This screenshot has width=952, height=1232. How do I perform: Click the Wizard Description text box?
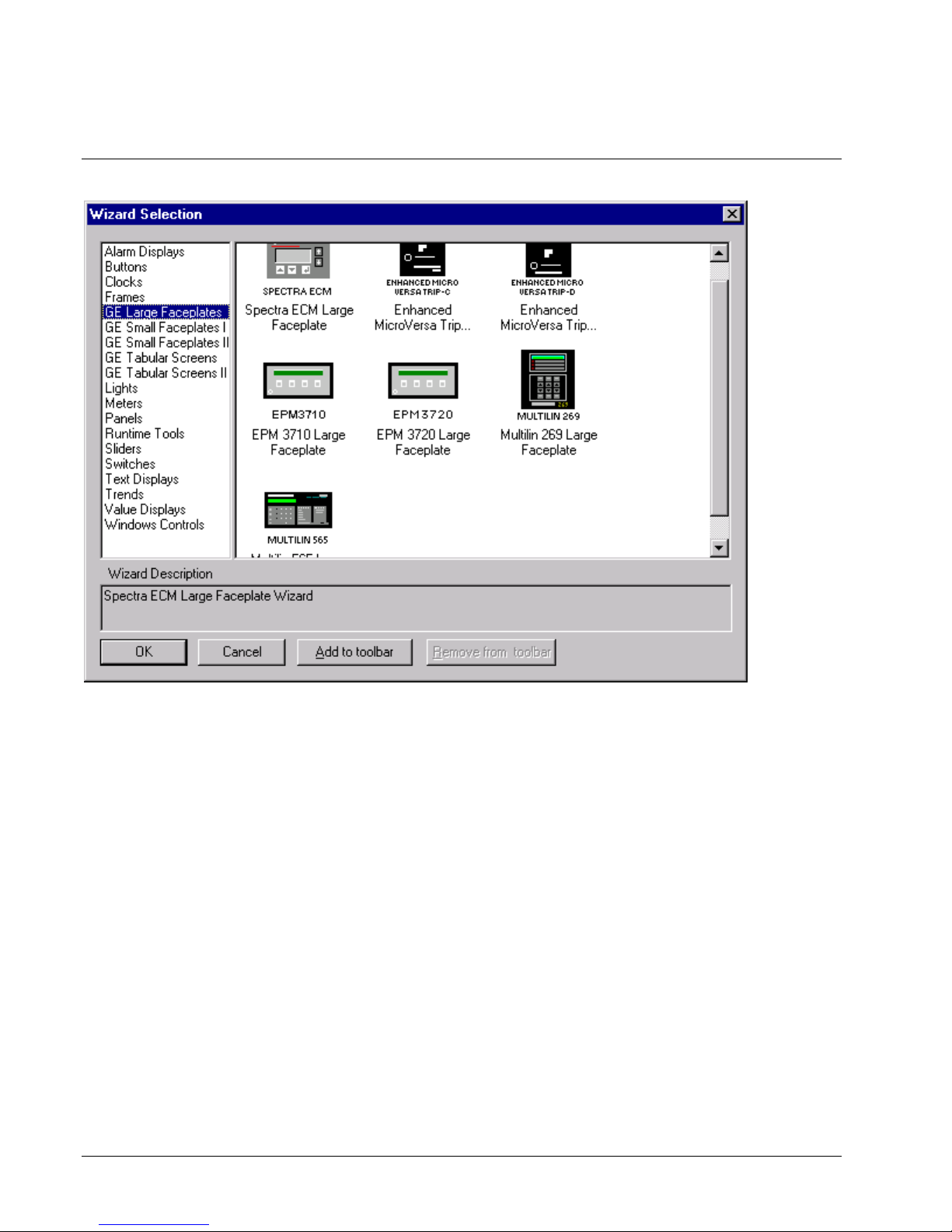[416, 608]
